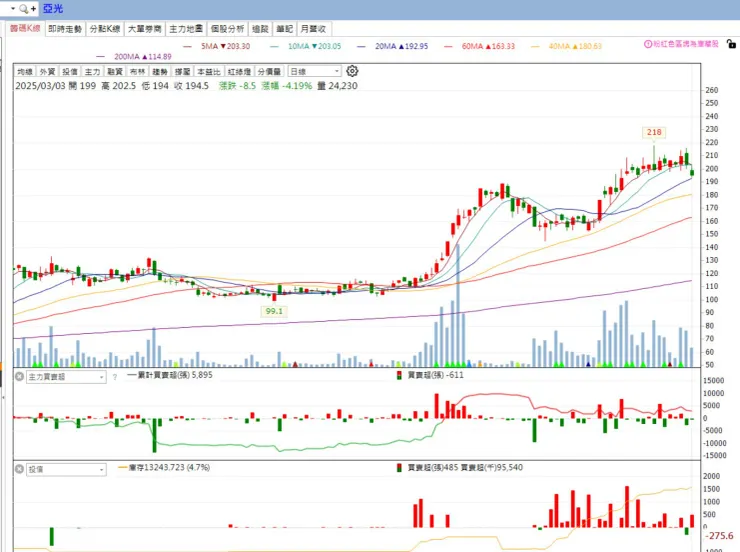
Task: Open the question mark help for 主力買賣超
Action: [x=115, y=377]
